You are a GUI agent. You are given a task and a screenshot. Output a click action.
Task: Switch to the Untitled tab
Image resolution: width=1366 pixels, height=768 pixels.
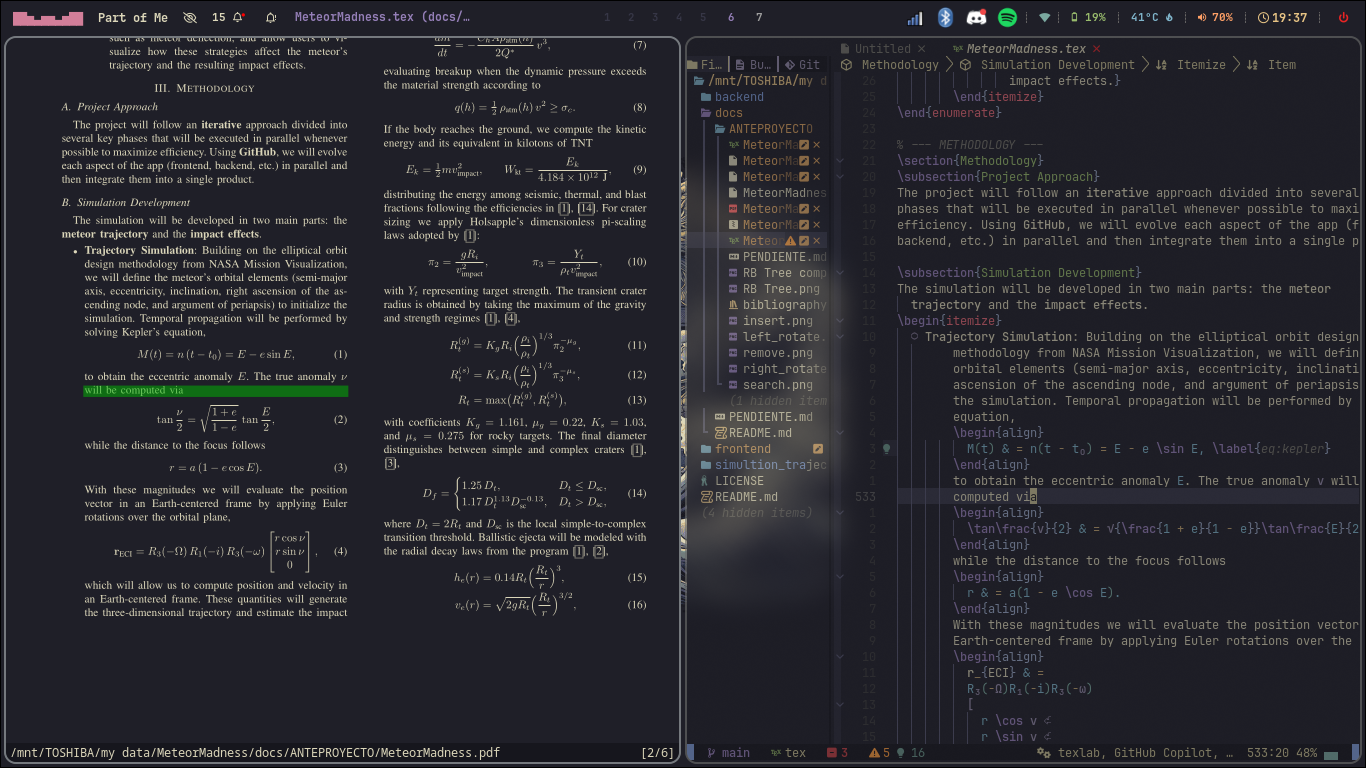pos(886,48)
